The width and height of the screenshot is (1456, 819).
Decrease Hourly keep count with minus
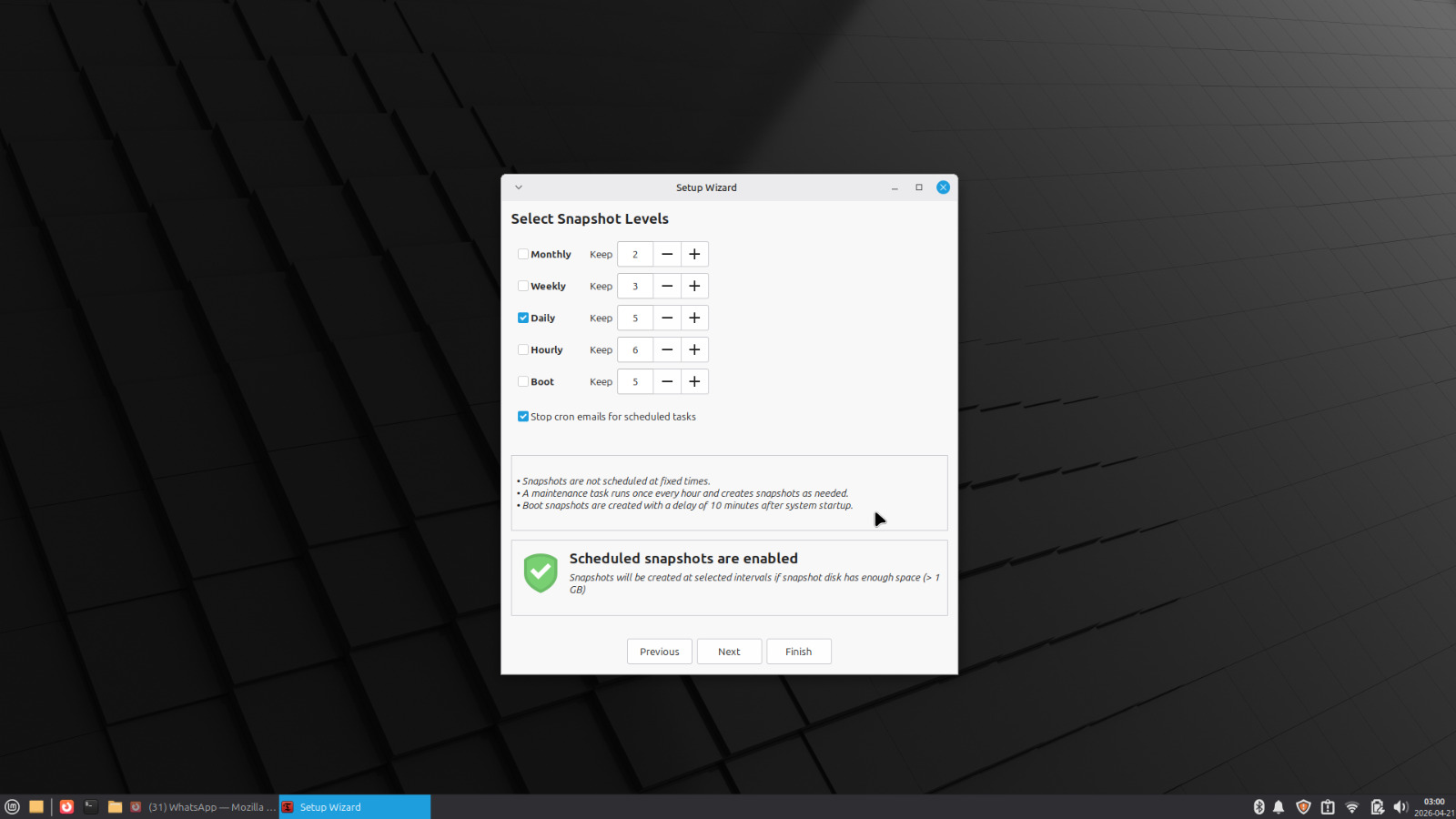[x=667, y=350]
